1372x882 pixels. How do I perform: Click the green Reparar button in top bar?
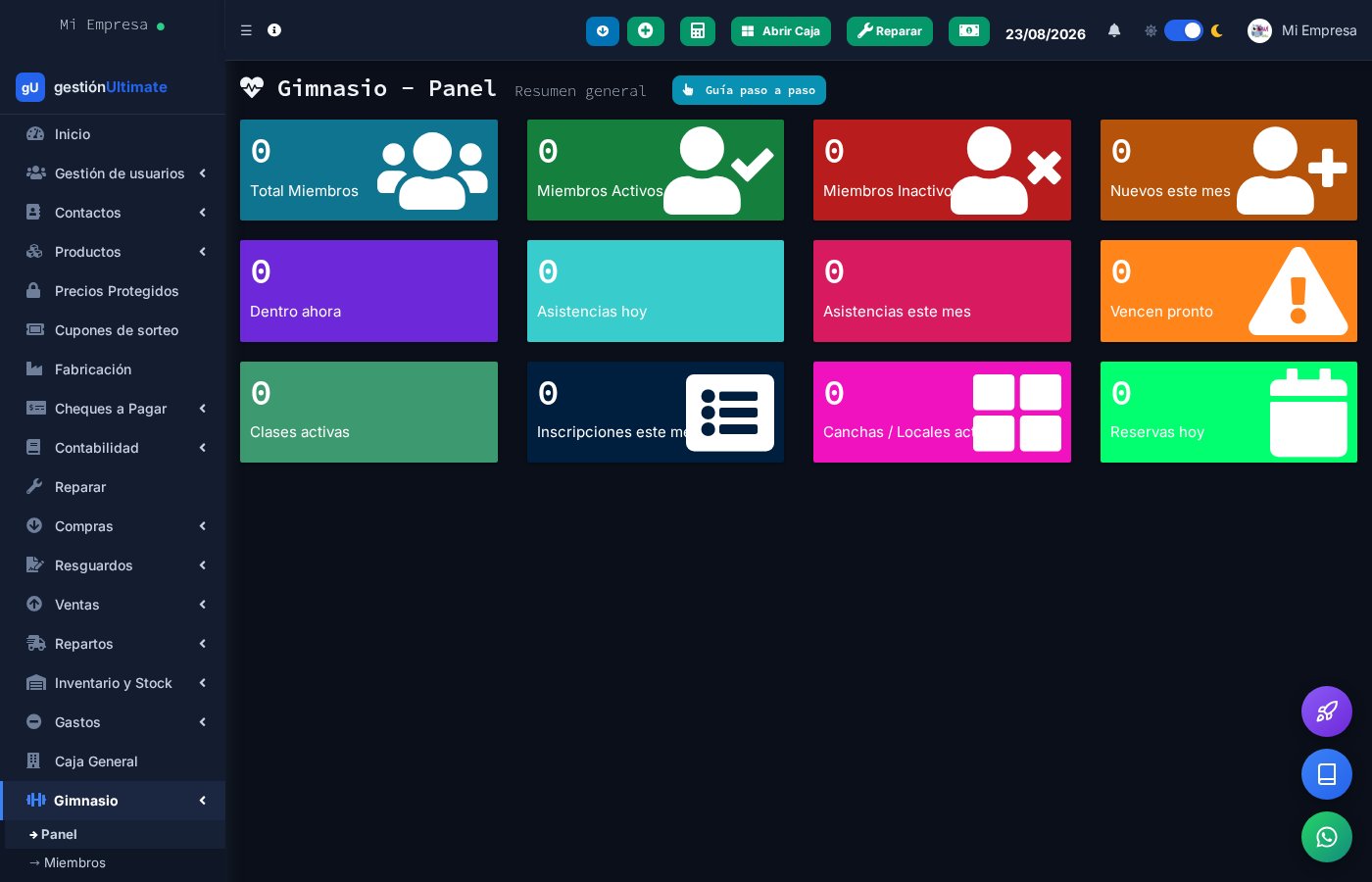coord(890,31)
